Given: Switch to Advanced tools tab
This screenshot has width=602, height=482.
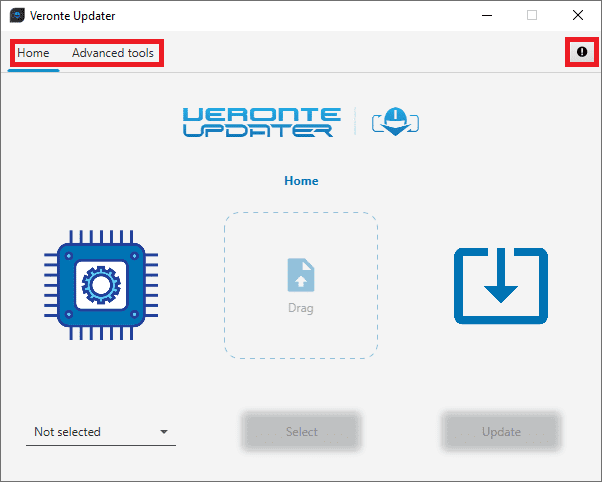Looking at the screenshot, I should (113, 53).
